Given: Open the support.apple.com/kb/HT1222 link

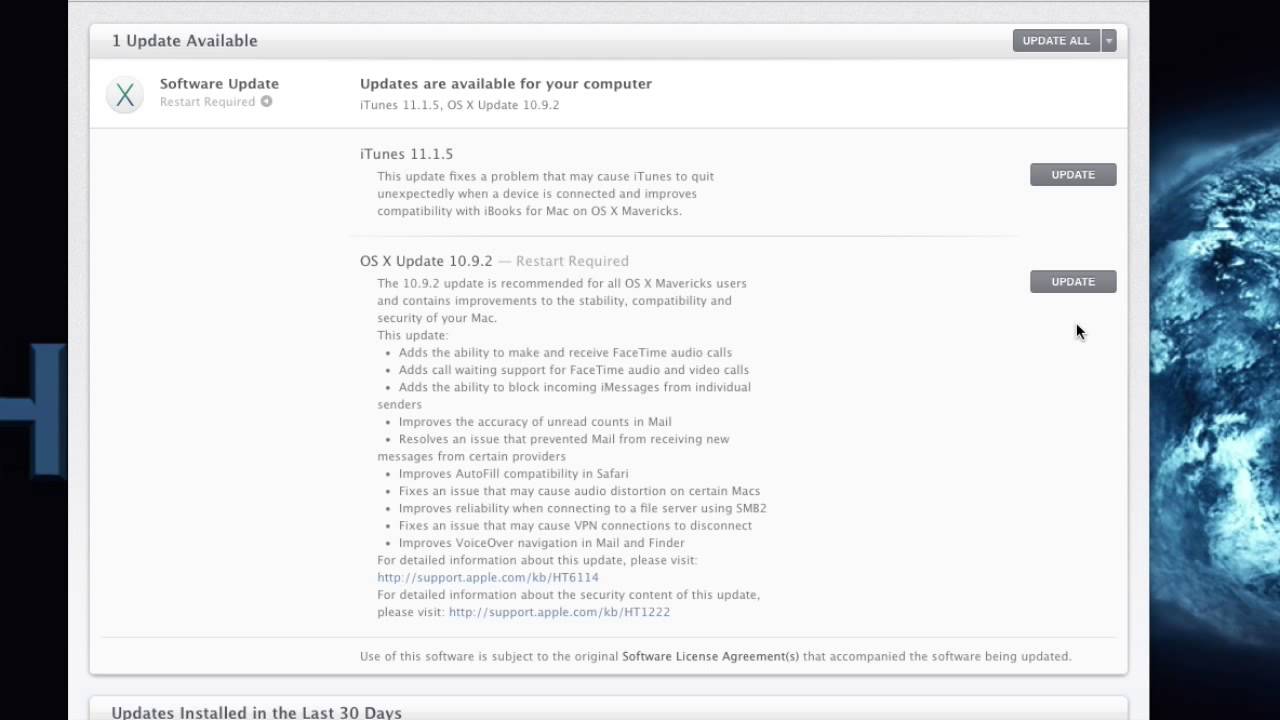Looking at the screenshot, I should (559, 612).
